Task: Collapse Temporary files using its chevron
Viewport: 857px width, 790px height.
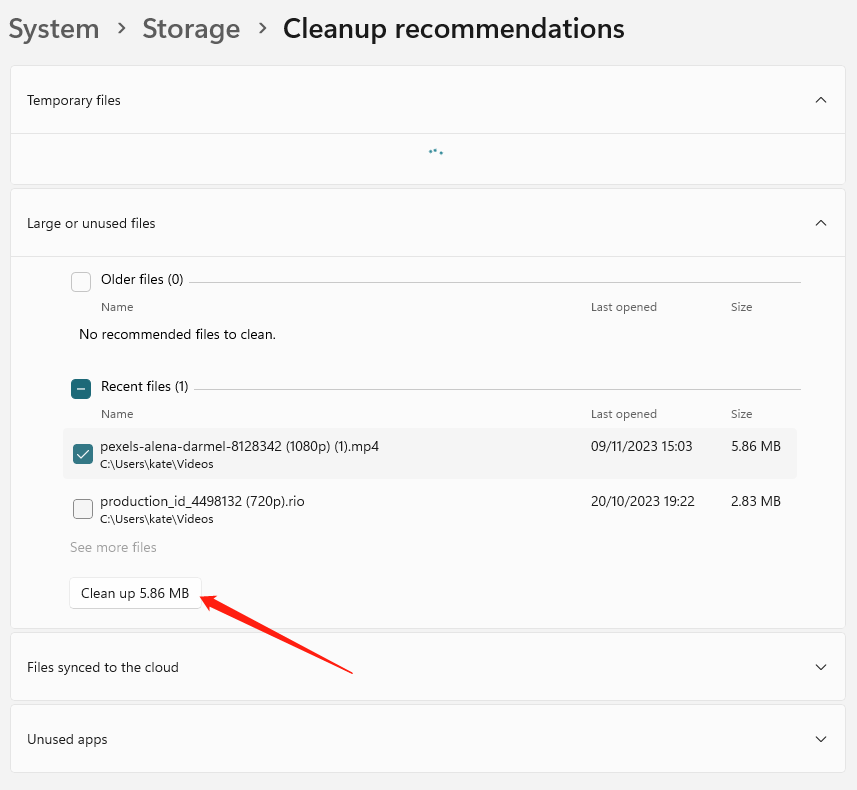Action: [820, 100]
